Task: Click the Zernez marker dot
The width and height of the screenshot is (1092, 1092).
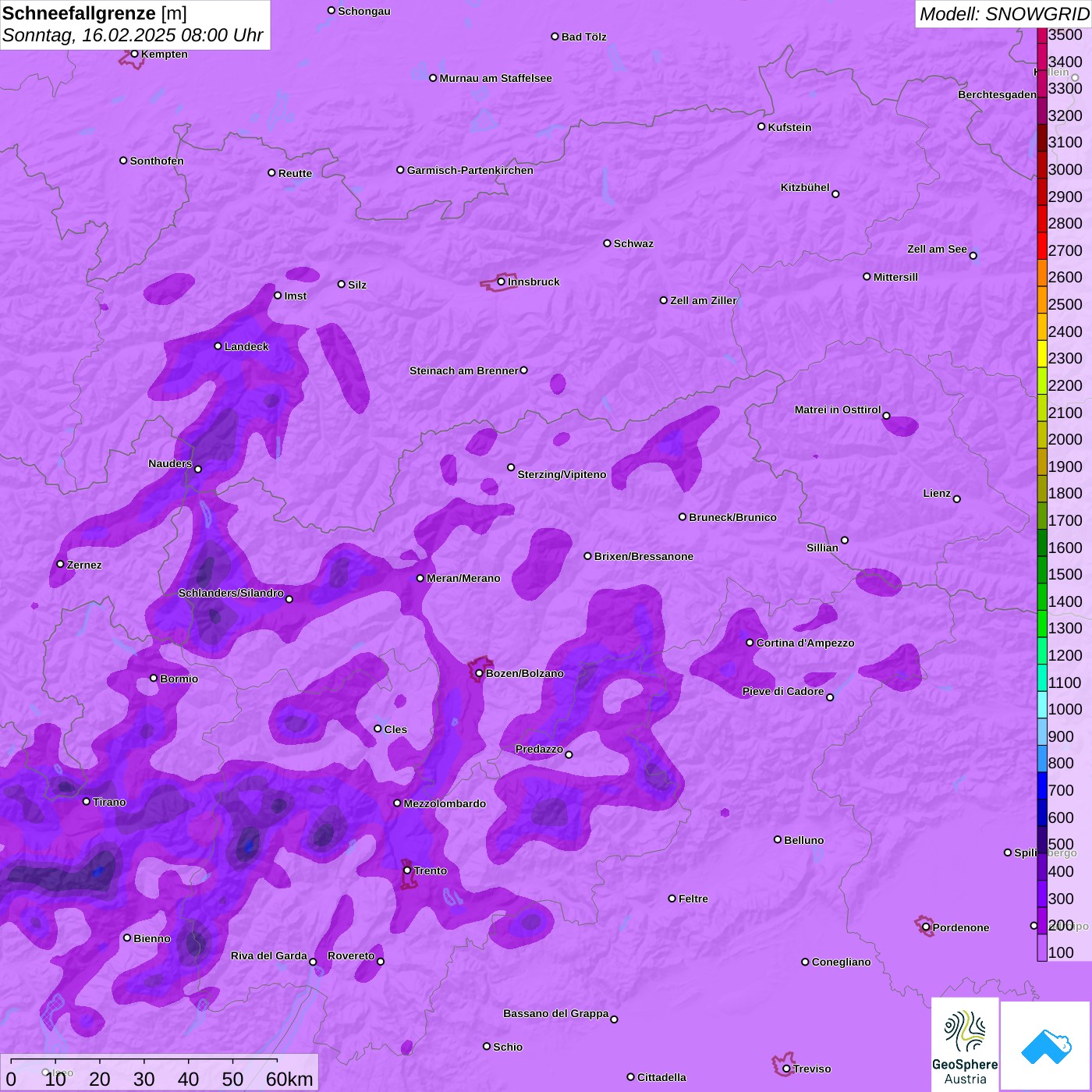Action: coord(60,564)
